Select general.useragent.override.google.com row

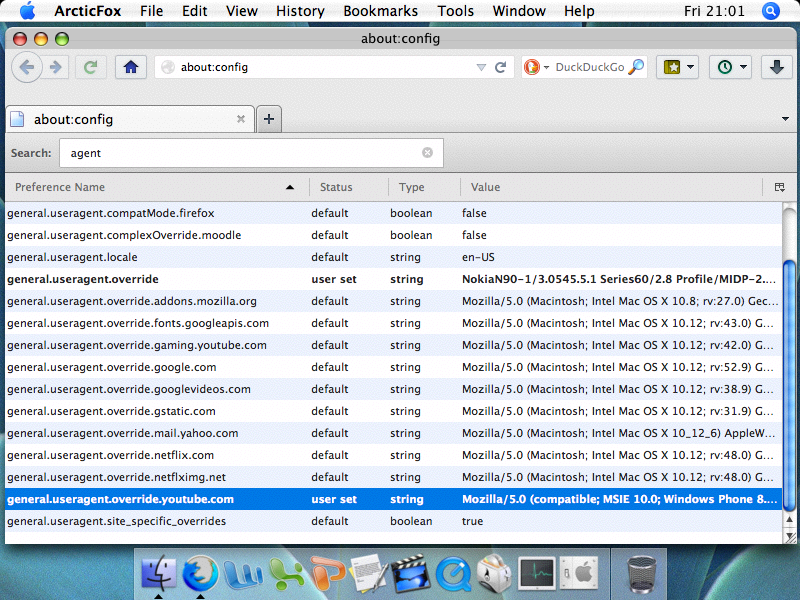point(393,367)
